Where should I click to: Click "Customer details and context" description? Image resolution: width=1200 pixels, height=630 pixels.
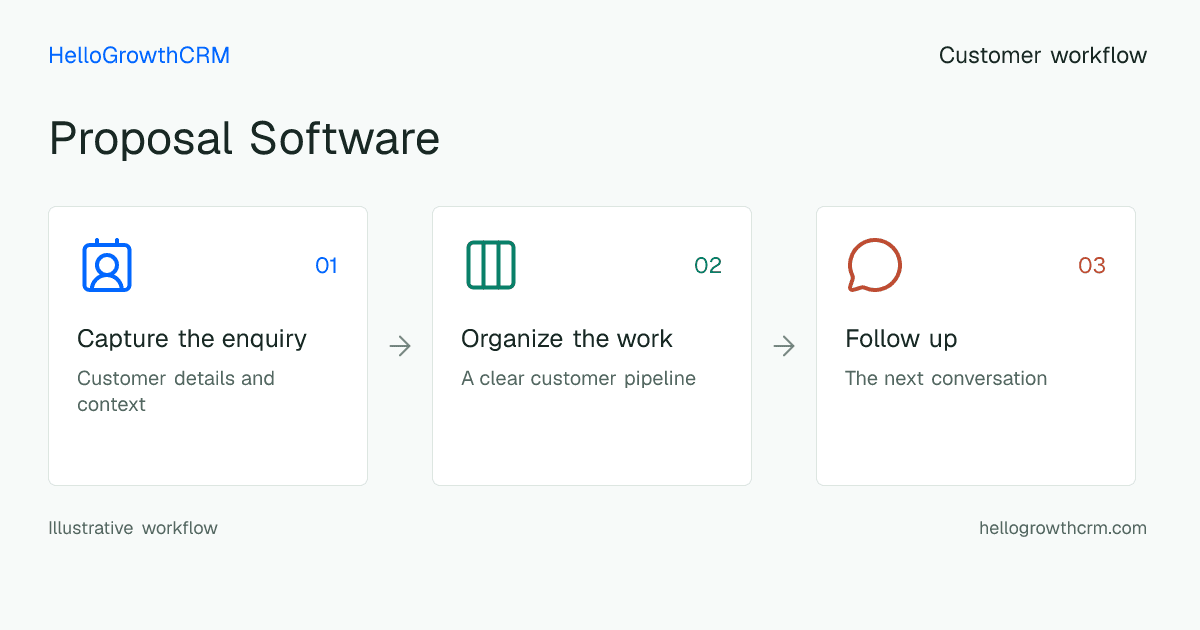[x=176, y=391]
